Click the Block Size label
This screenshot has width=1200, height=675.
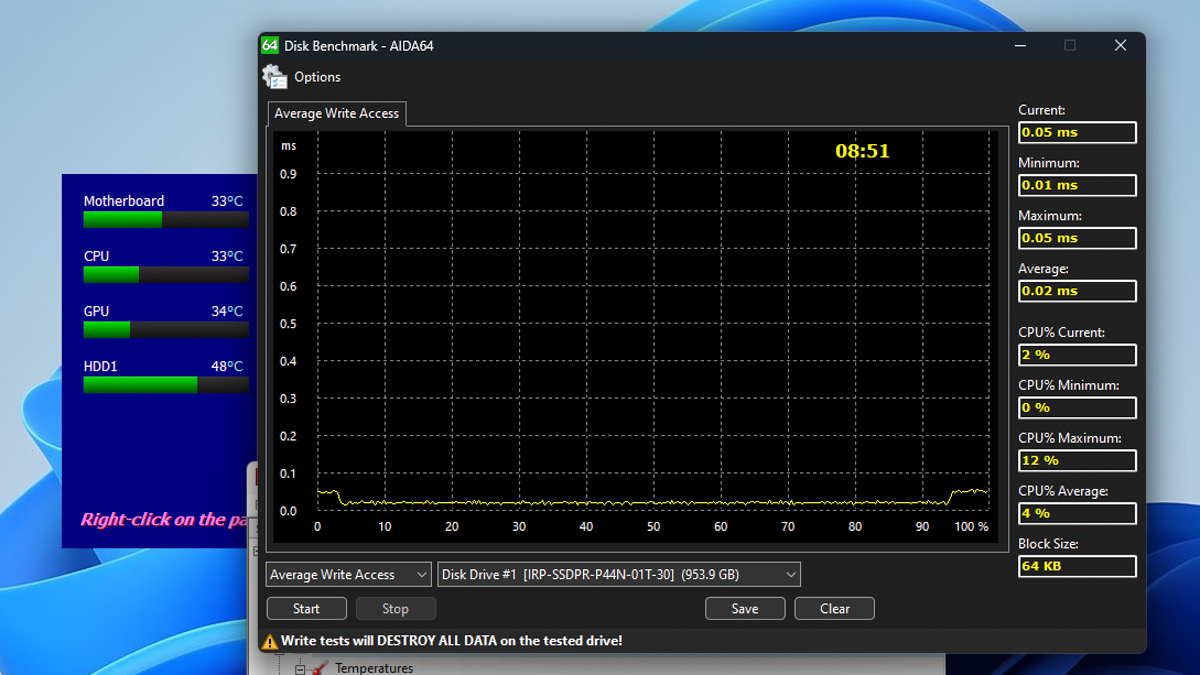click(x=1048, y=544)
